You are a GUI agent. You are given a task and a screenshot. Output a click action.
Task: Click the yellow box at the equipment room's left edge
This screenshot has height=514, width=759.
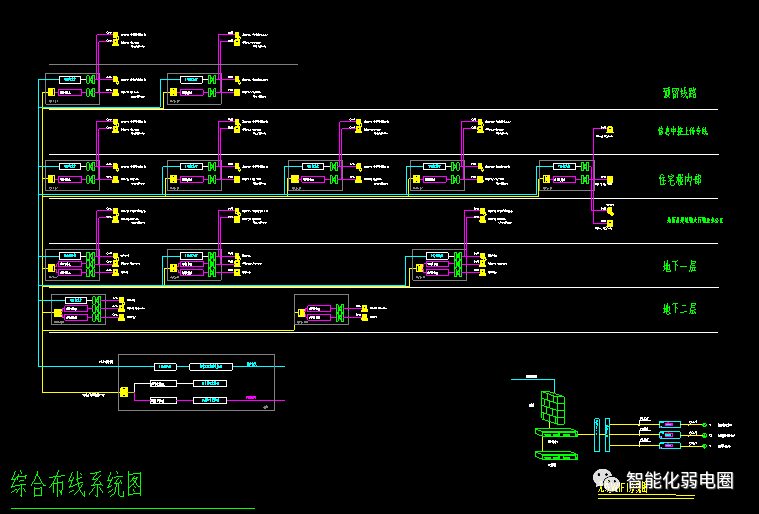point(124,392)
